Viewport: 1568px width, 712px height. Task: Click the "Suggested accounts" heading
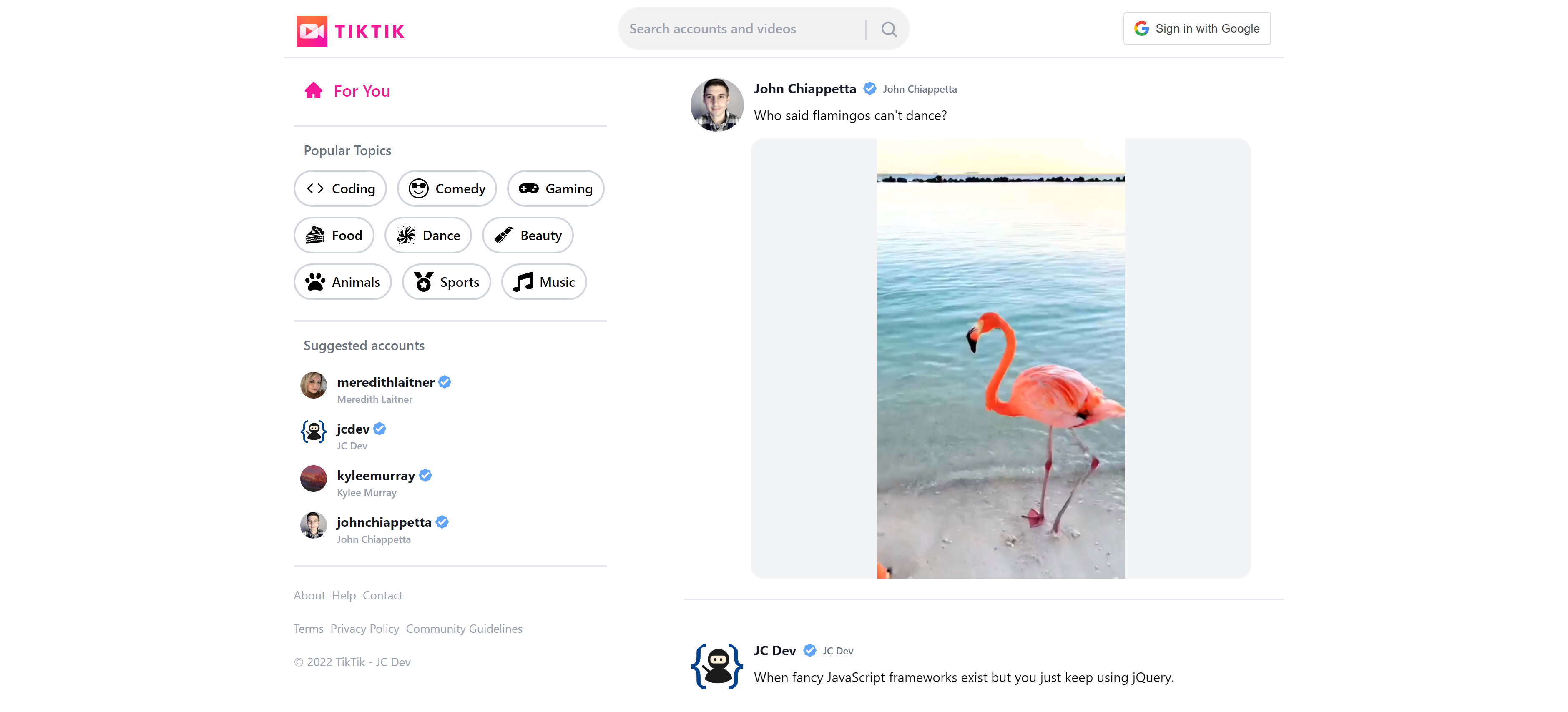[x=364, y=346]
